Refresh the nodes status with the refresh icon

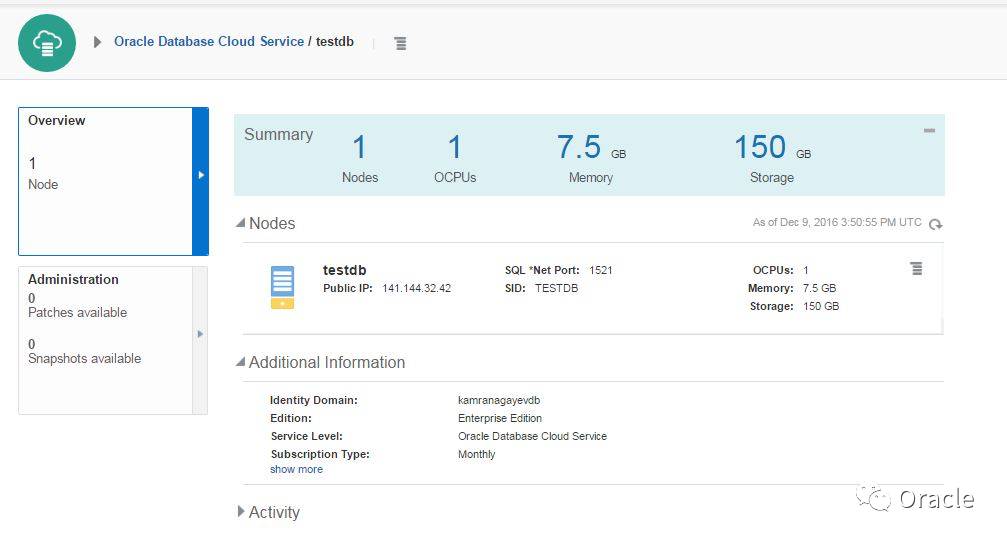[x=936, y=223]
